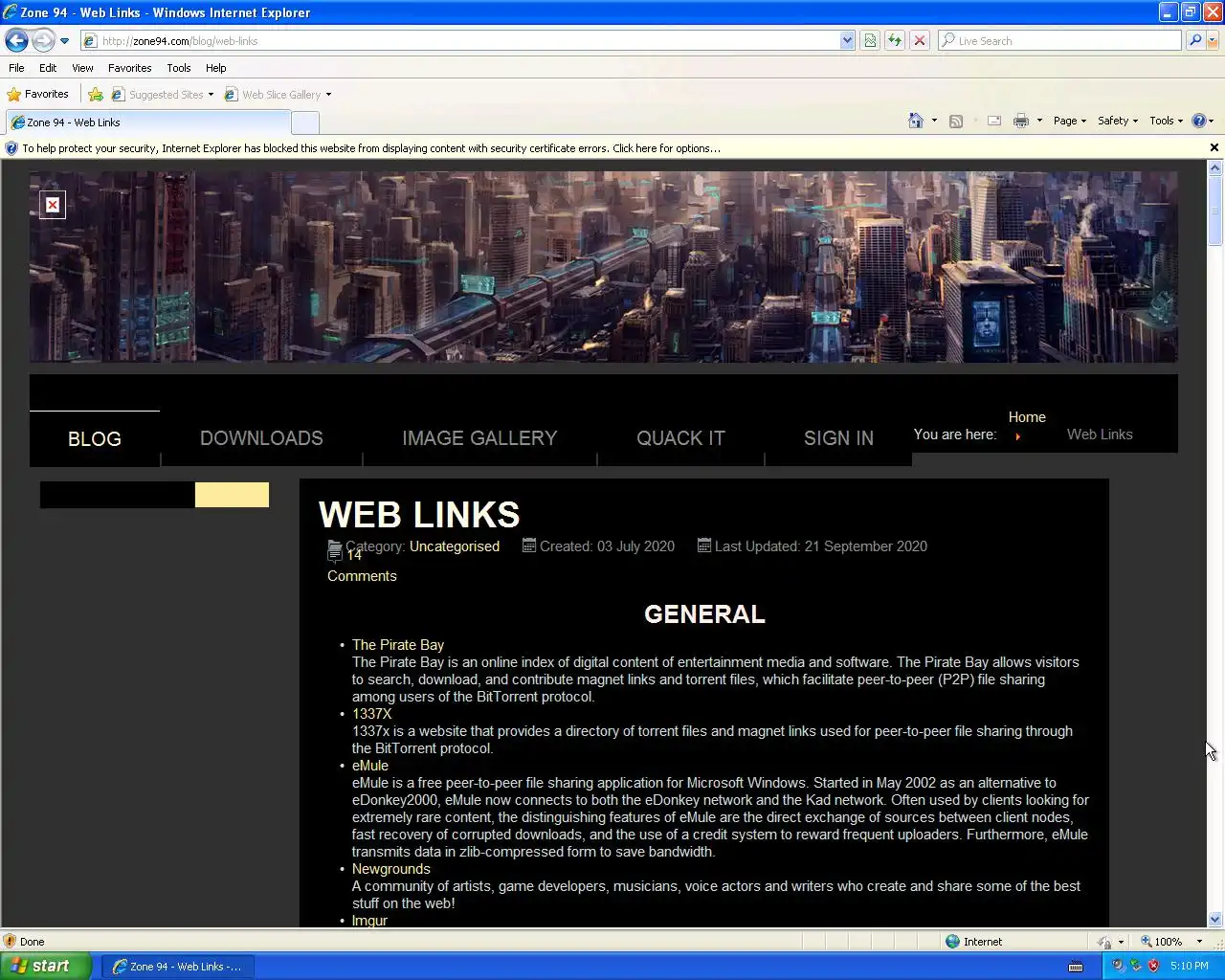
Task: Click the vertical scrollbar up arrow
Action: click(x=1215, y=168)
